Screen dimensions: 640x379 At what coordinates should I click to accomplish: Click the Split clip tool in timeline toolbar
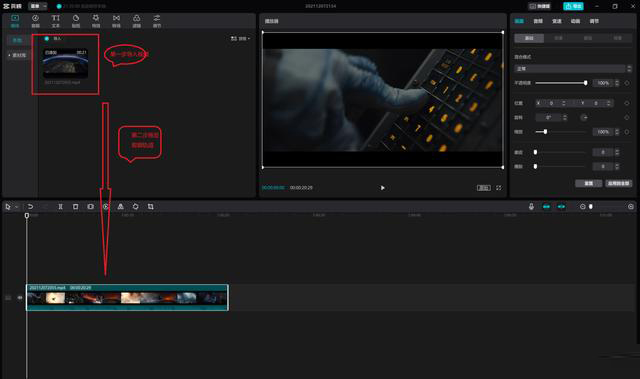[60, 207]
